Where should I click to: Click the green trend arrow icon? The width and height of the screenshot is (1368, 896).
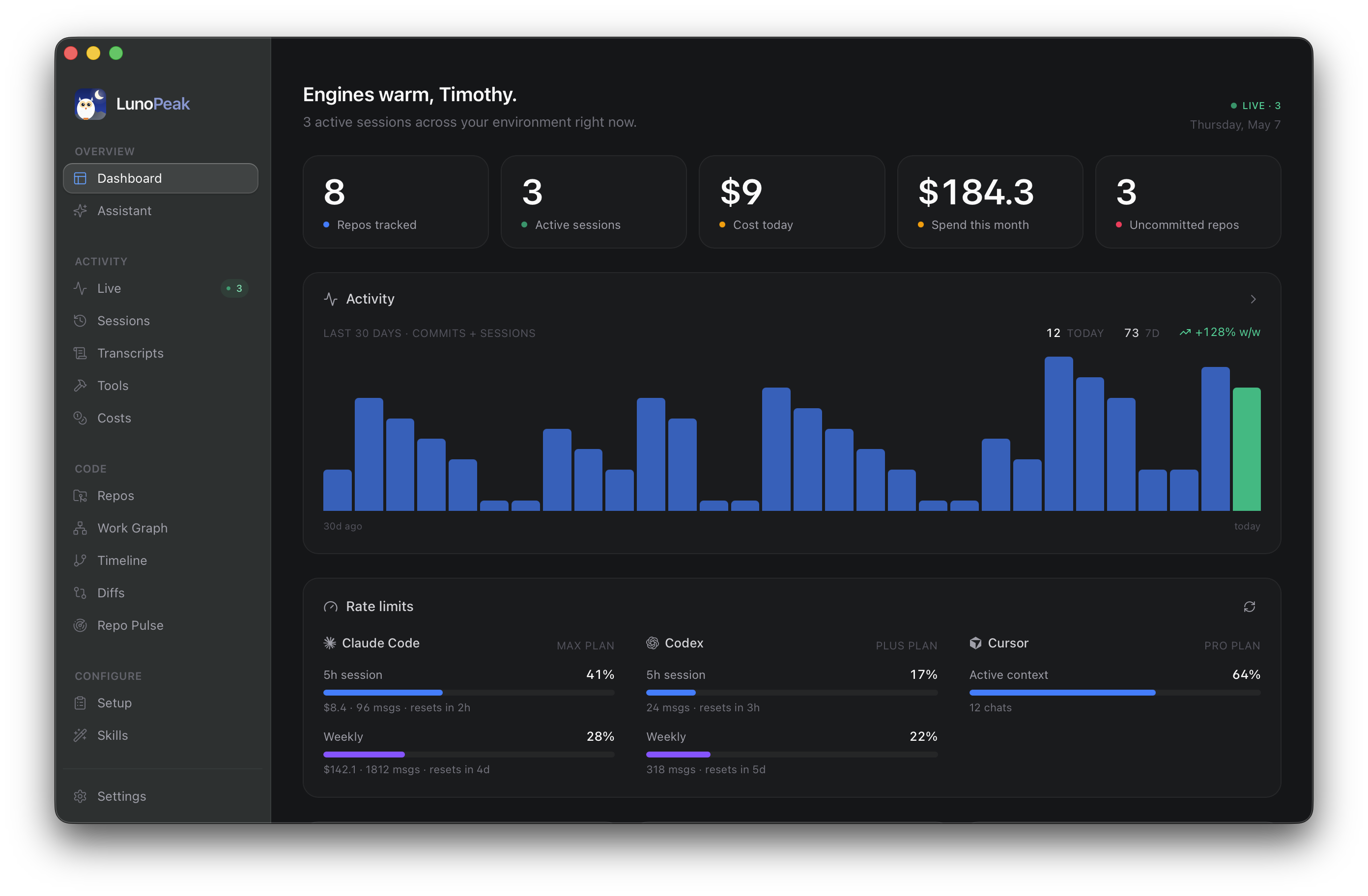point(1185,333)
